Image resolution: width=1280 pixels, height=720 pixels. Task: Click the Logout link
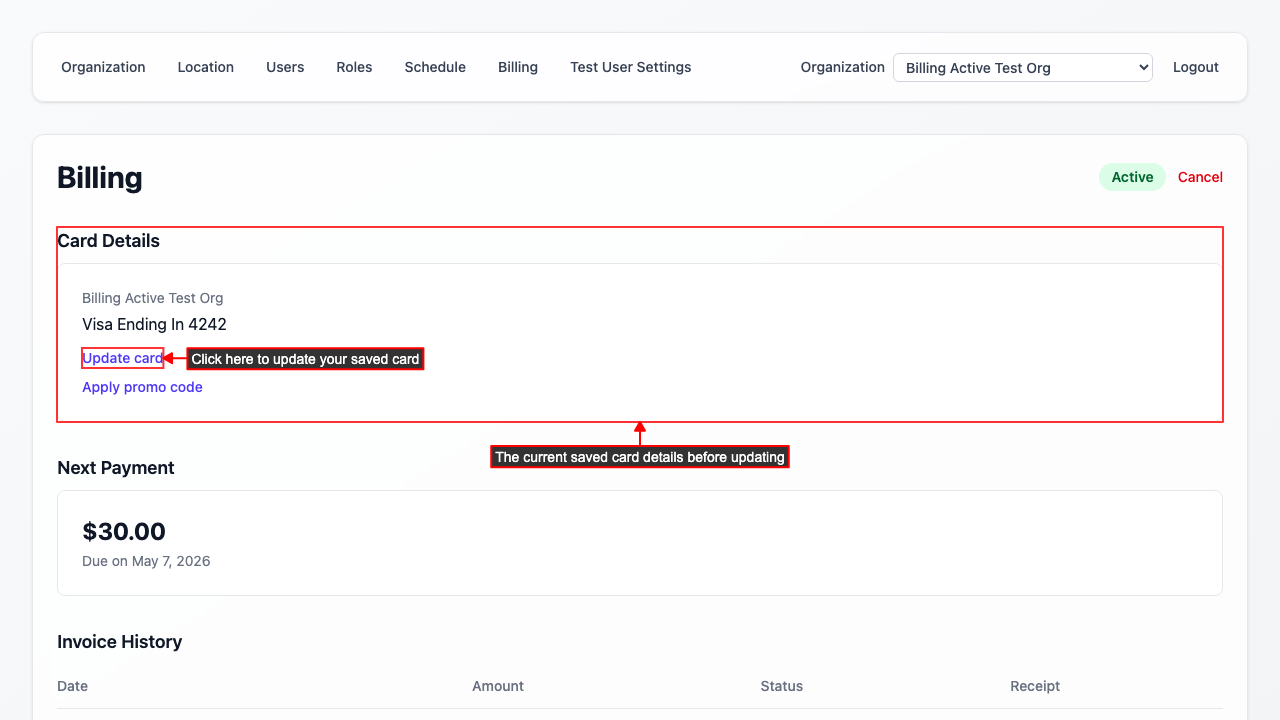pyautogui.click(x=1195, y=67)
